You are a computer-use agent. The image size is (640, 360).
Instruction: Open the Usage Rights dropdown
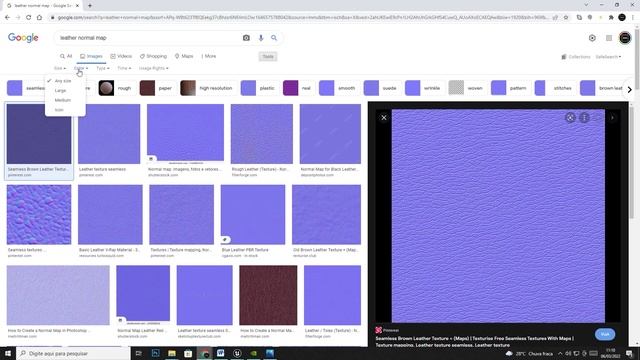[153, 68]
